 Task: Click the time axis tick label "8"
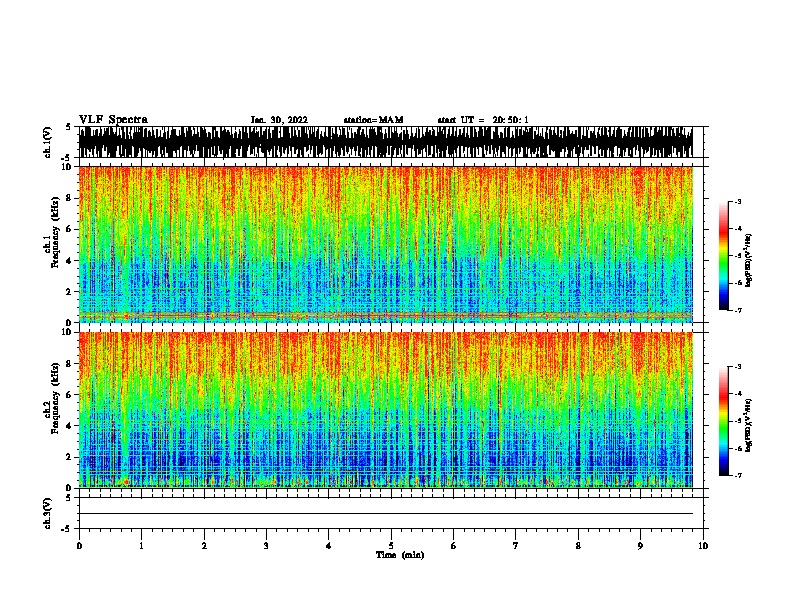(578, 546)
